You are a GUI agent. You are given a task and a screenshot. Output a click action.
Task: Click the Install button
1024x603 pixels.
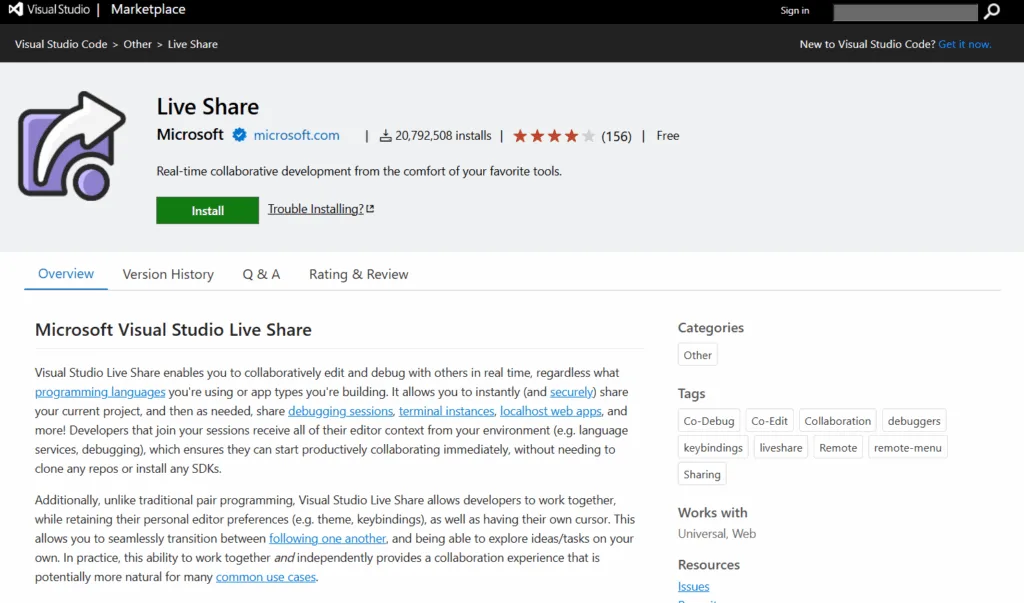(x=207, y=210)
